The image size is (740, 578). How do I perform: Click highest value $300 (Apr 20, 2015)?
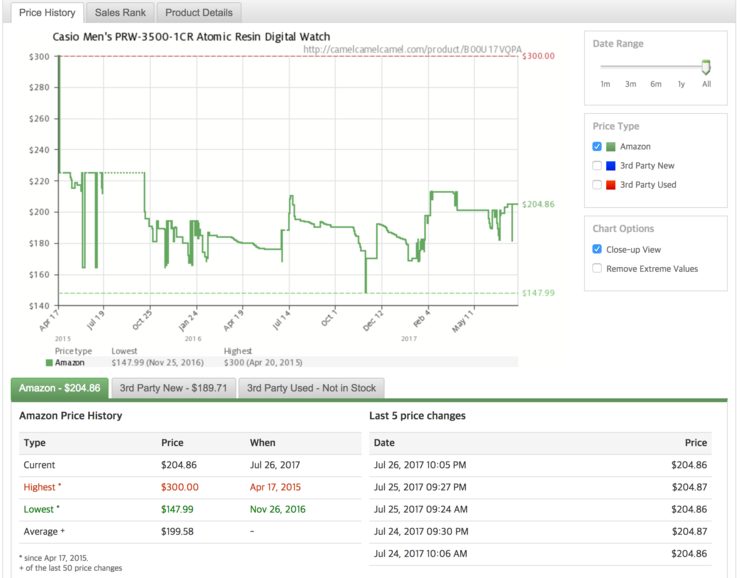pos(263,363)
